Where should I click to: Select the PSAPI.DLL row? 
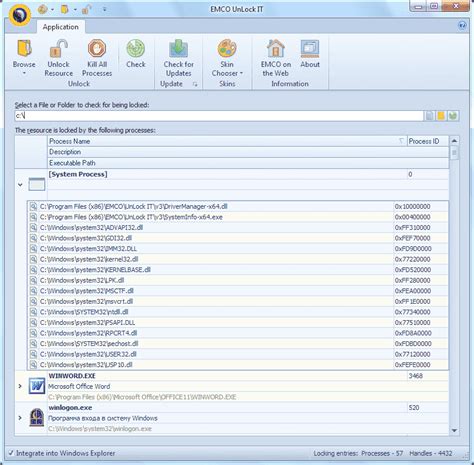[238, 323]
